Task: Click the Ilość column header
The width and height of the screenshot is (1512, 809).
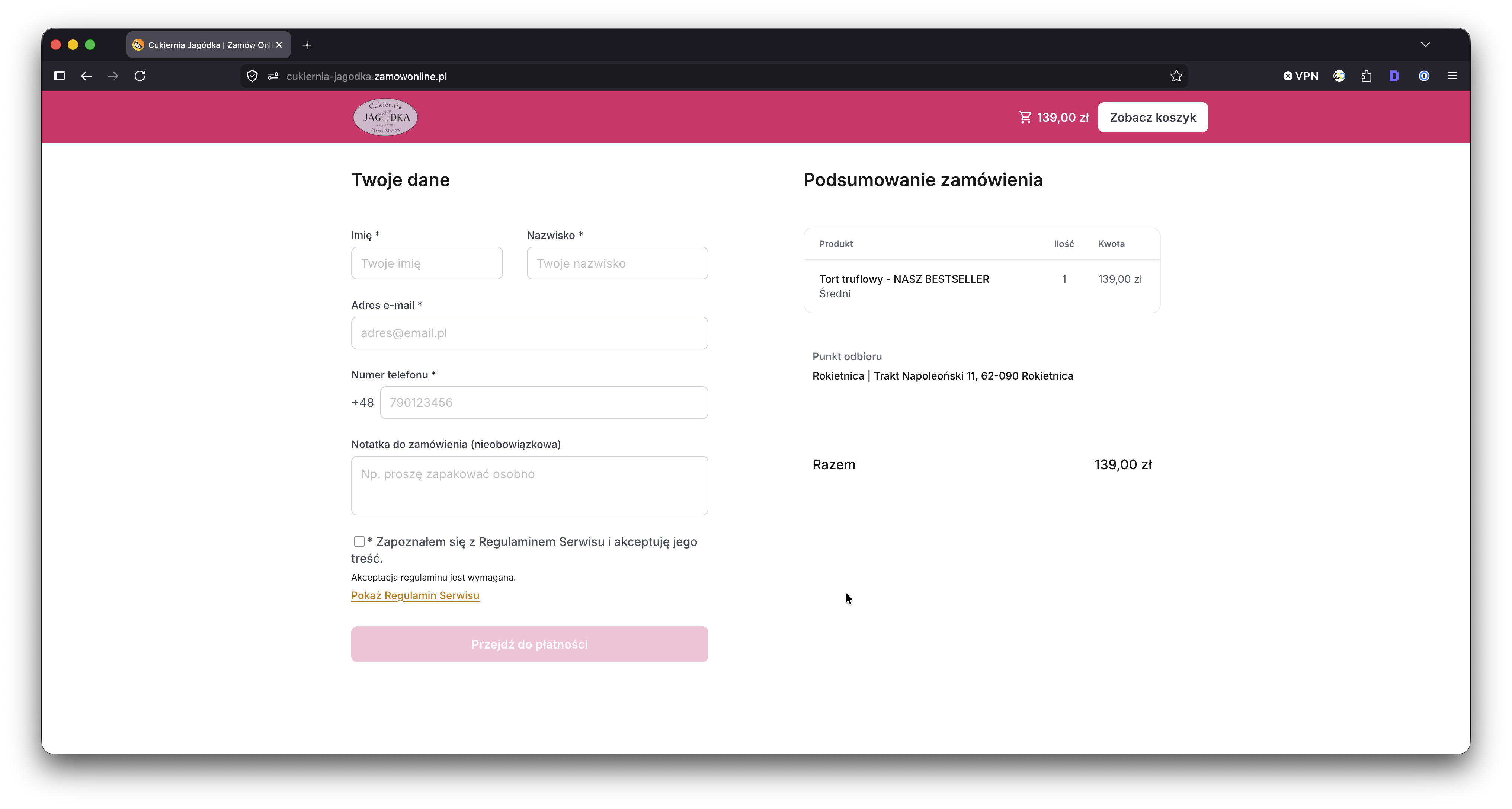Action: click(1064, 244)
